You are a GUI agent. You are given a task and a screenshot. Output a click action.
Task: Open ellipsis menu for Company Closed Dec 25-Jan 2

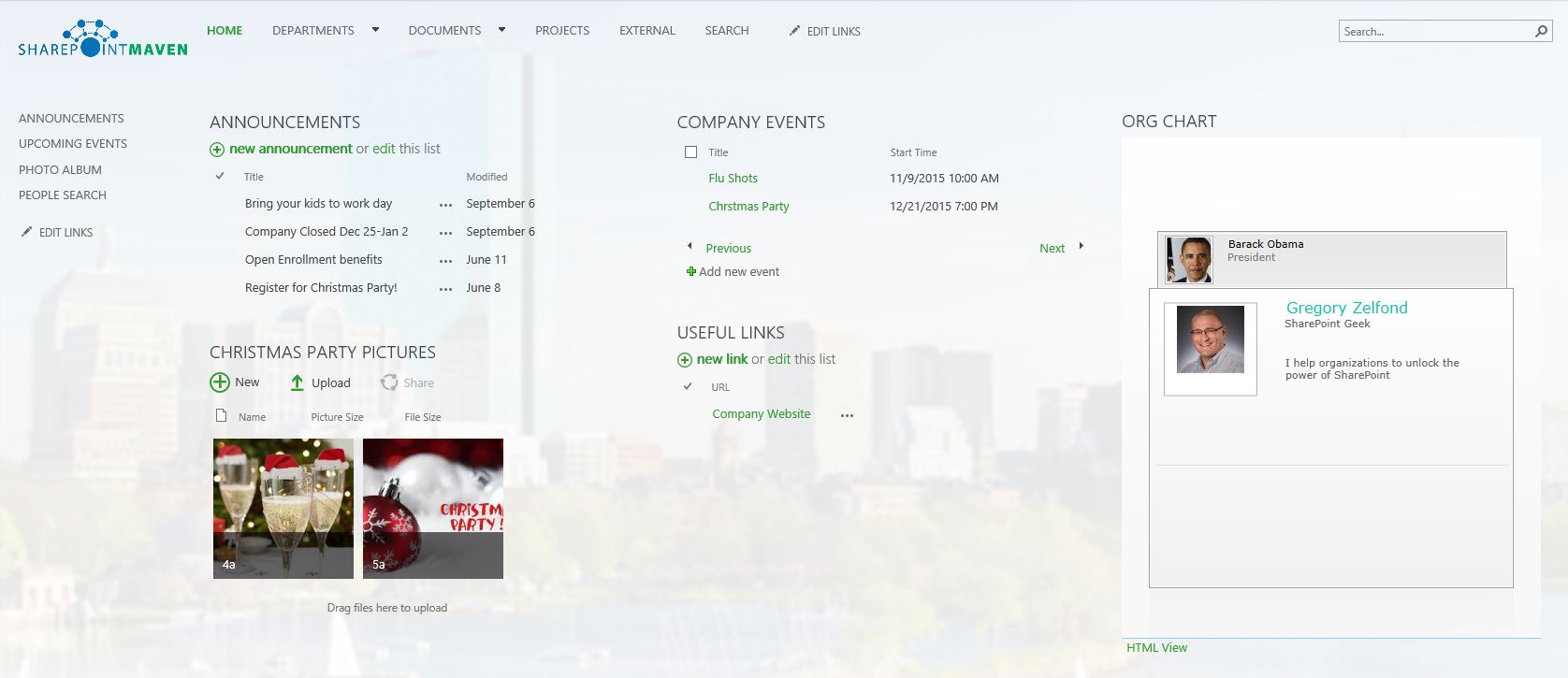pyautogui.click(x=446, y=233)
